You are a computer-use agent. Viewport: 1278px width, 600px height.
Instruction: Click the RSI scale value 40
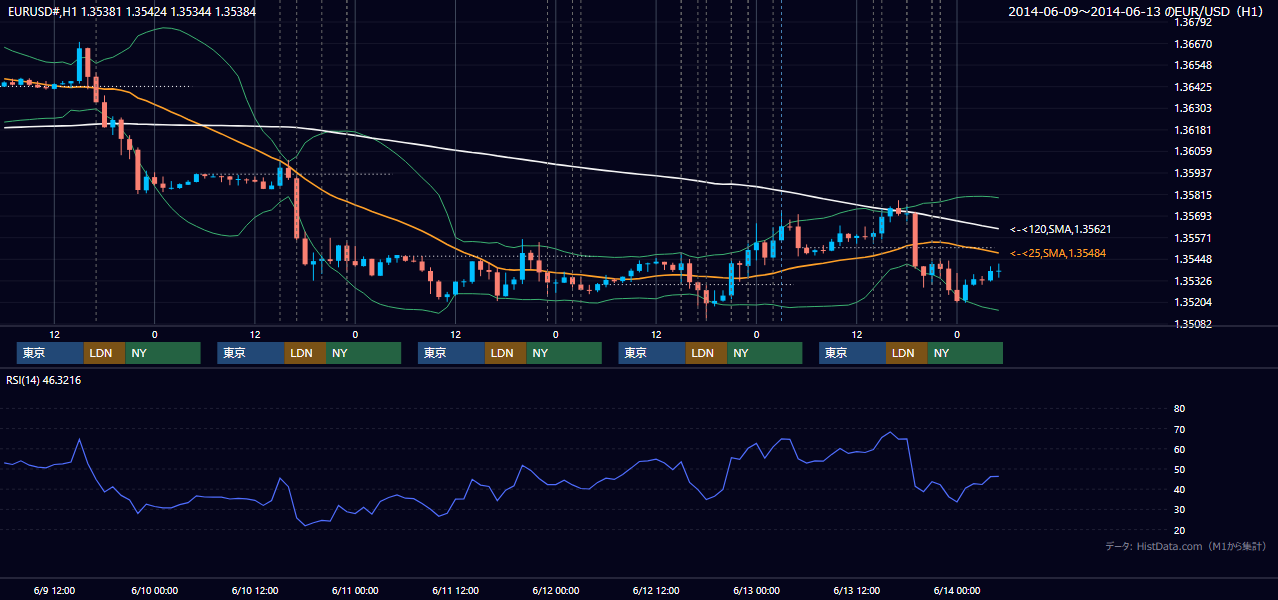pos(1179,489)
